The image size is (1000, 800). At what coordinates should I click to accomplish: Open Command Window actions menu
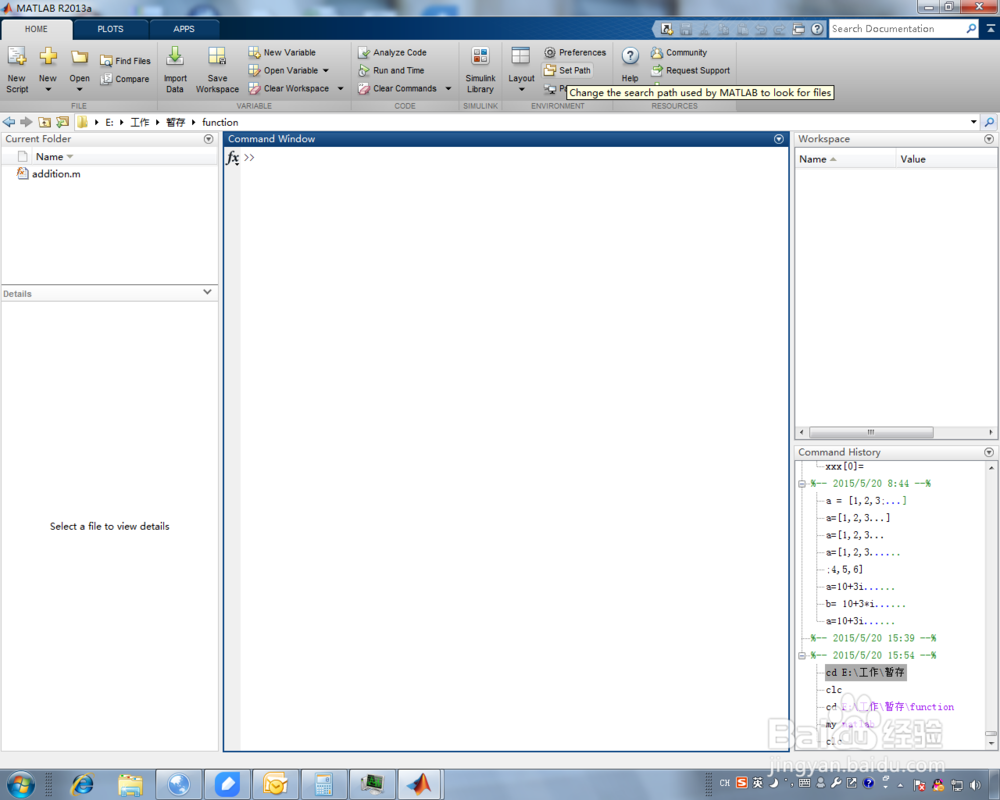tap(779, 139)
